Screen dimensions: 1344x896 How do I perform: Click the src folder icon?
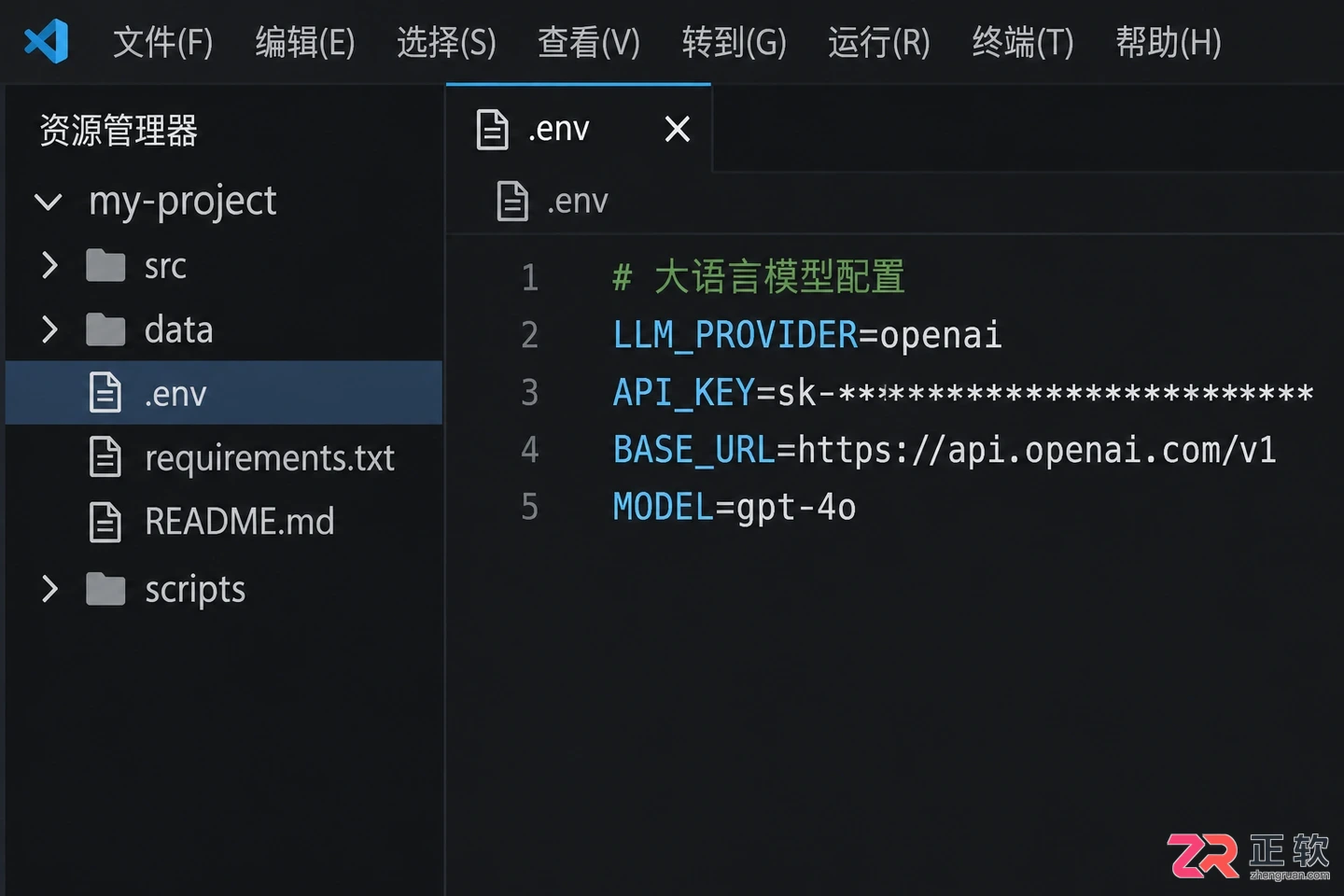point(105,266)
